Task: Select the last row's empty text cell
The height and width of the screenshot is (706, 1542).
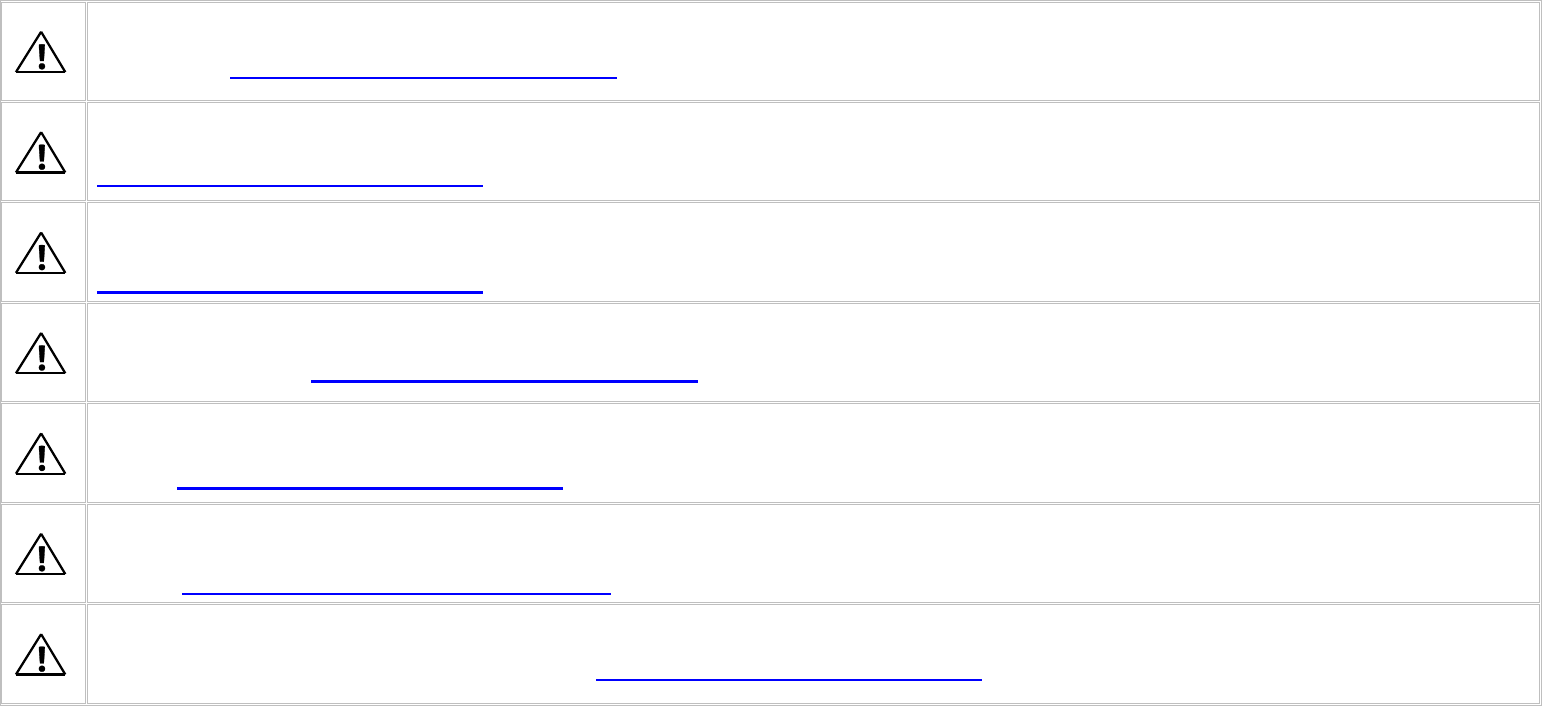Action: coord(812,654)
